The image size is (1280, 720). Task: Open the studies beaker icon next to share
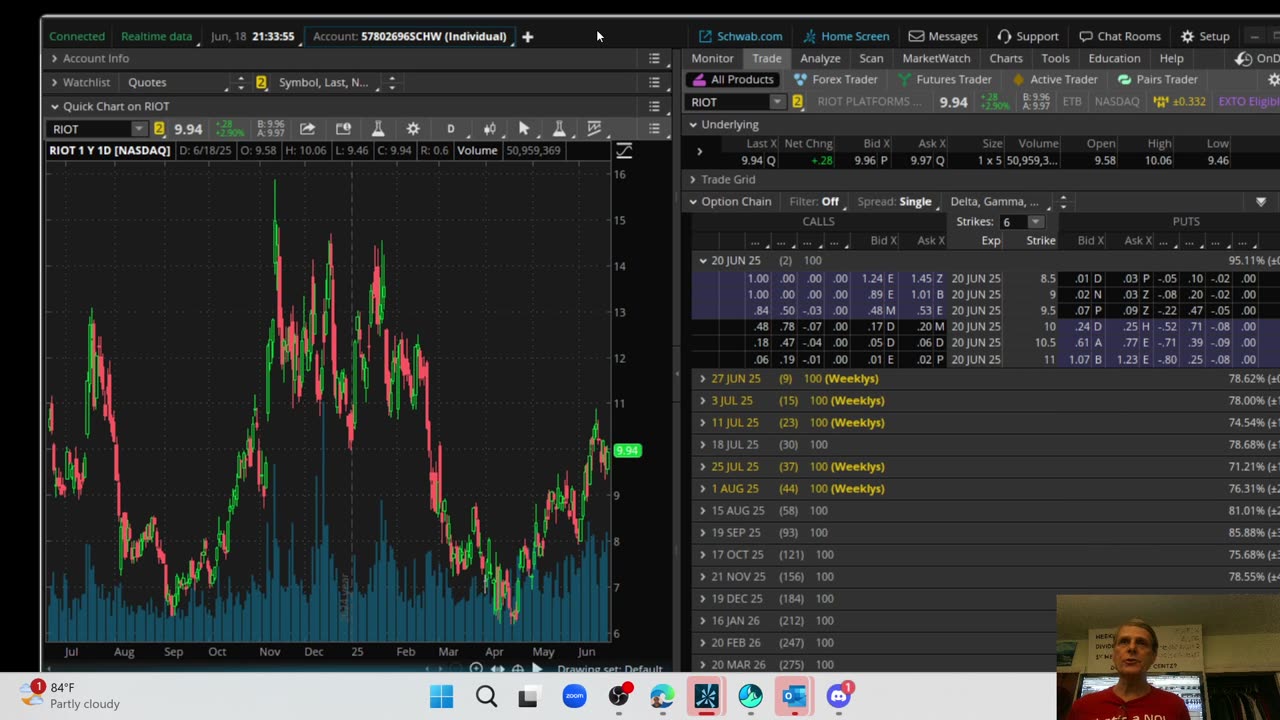(378, 129)
